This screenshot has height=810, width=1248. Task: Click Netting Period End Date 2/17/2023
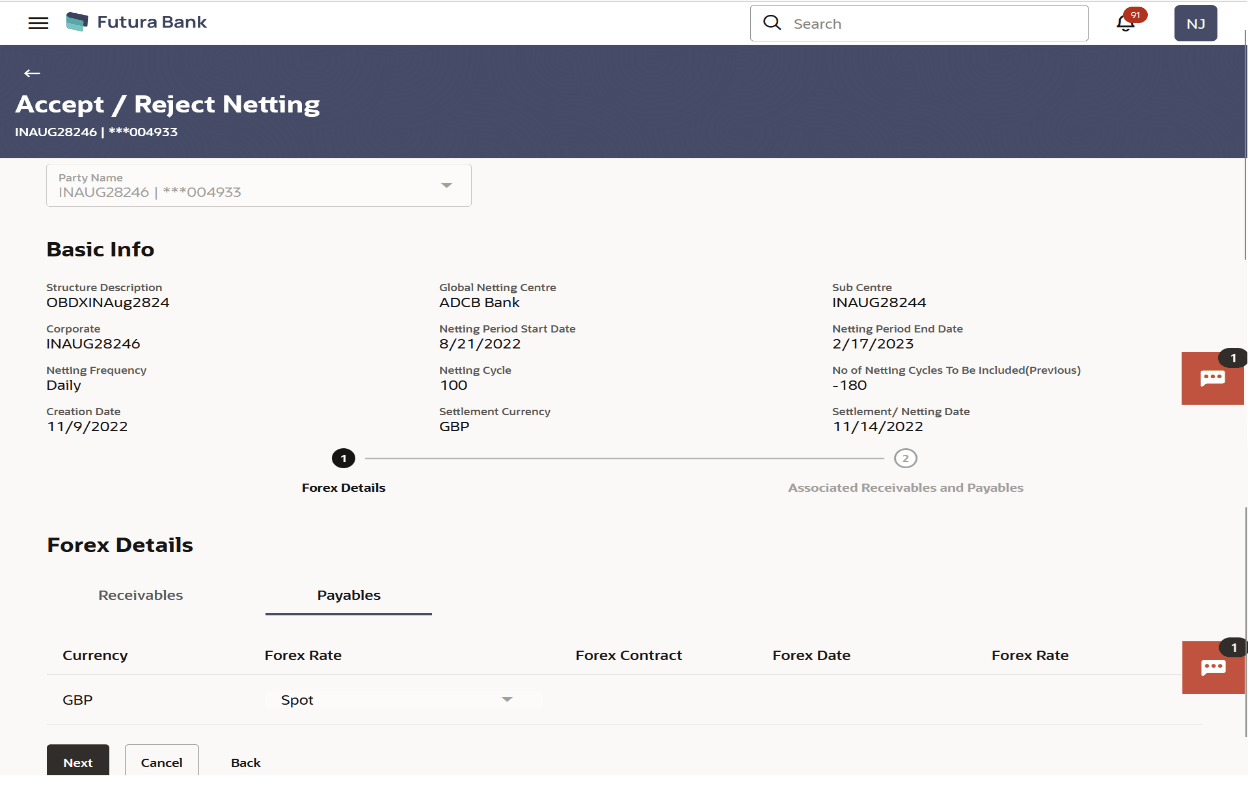click(x=873, y=344)
